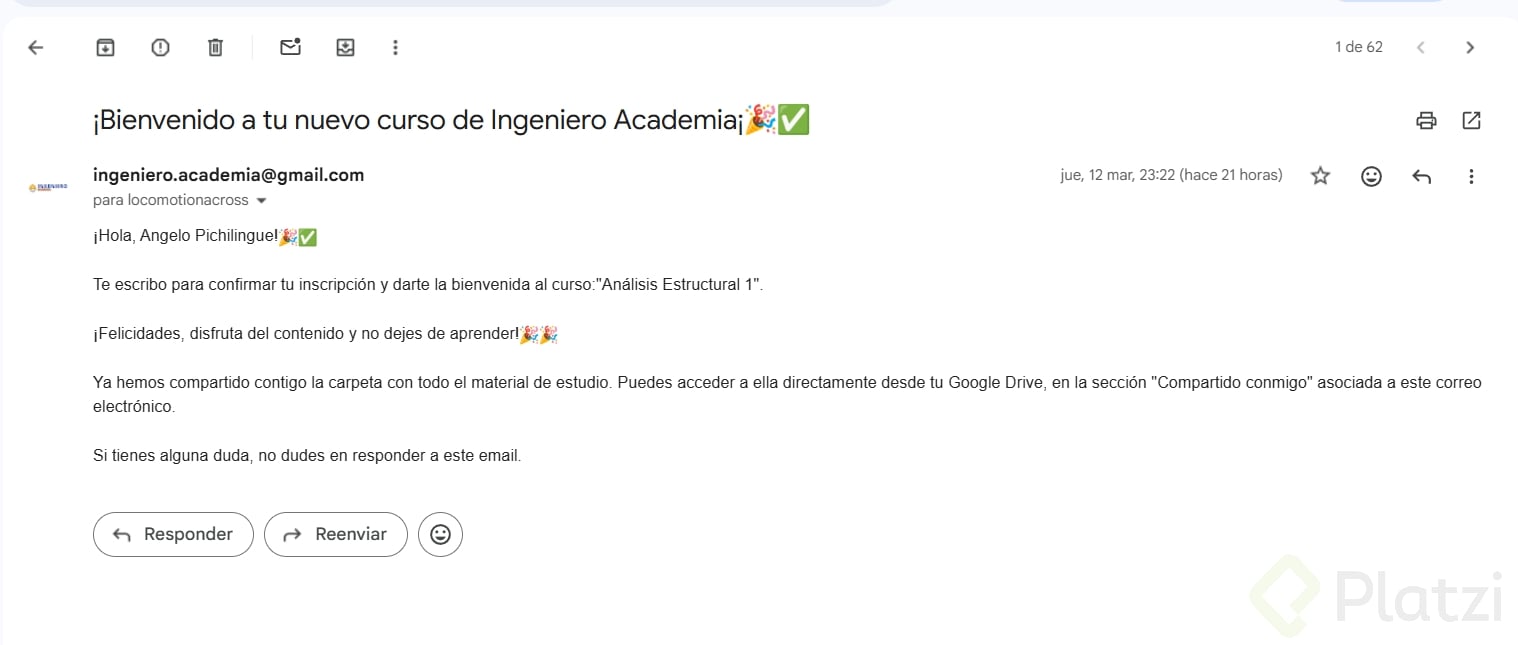The width and height of the screenshot is (1518, 645).
Task: Go to the next email conversation
Action: (1469, 47)
